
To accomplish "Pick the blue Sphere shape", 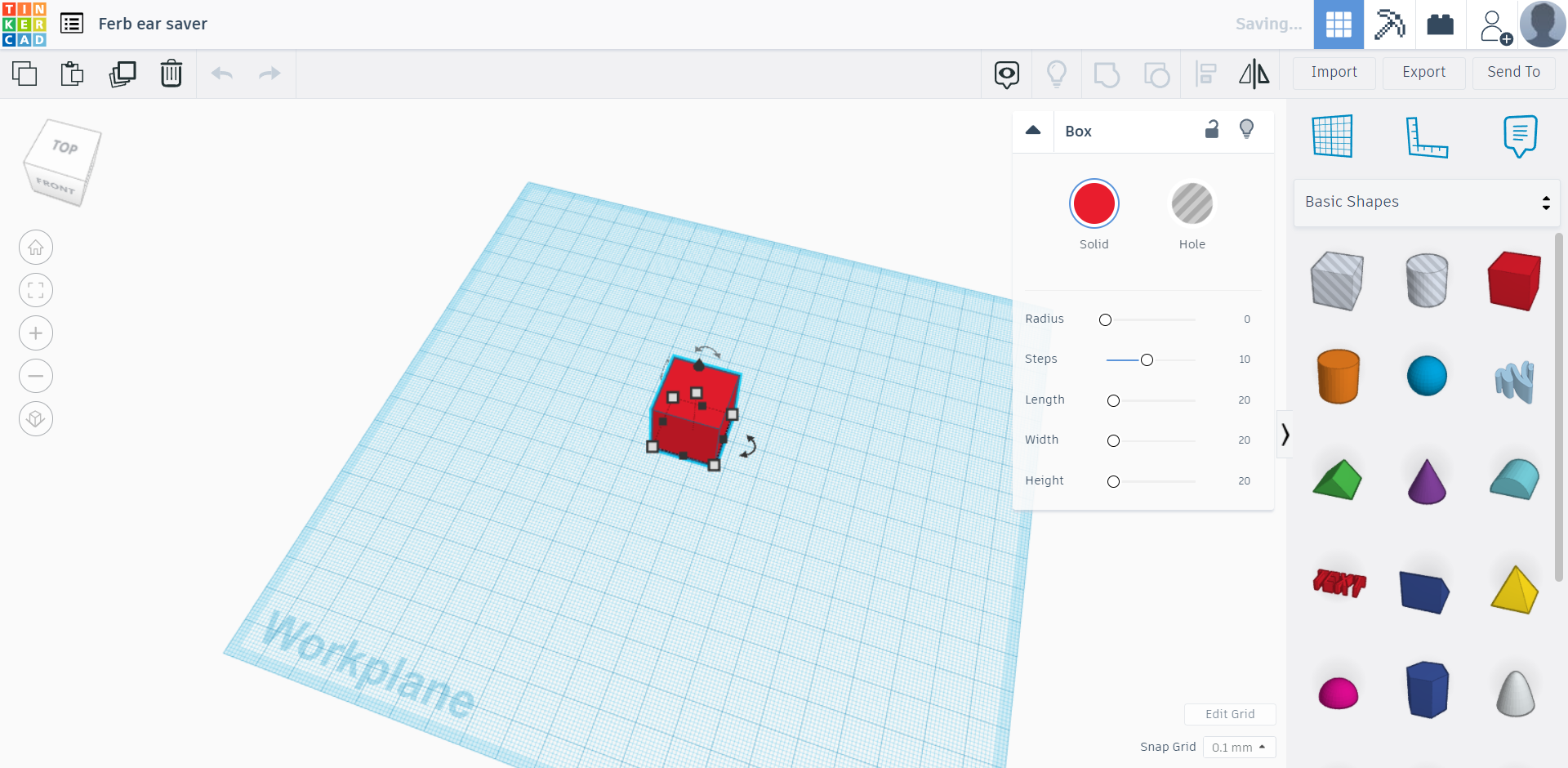I will 1427,376.
